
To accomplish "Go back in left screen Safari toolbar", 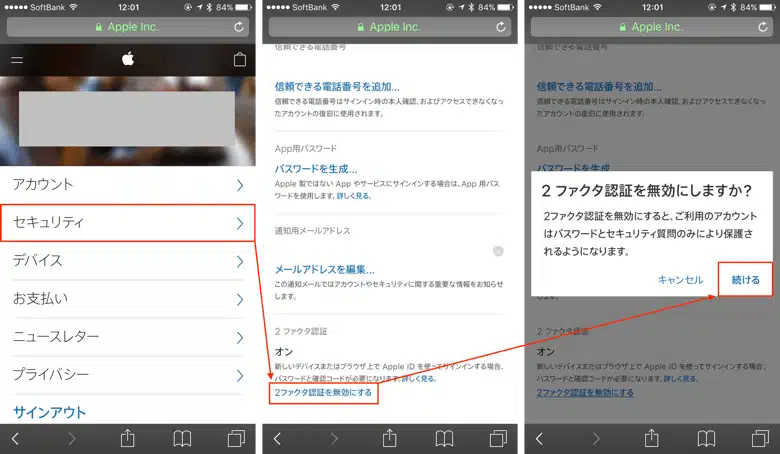I will click(15, 439).
